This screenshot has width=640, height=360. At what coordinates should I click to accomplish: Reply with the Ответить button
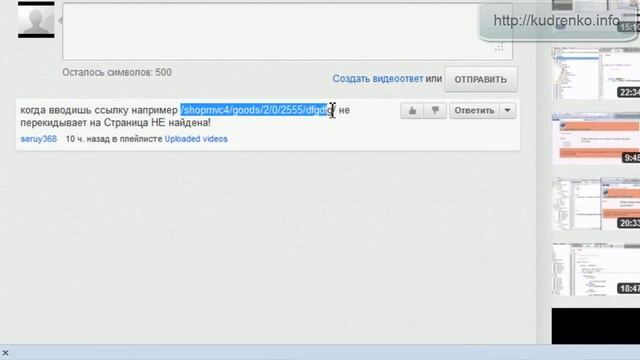474,111
